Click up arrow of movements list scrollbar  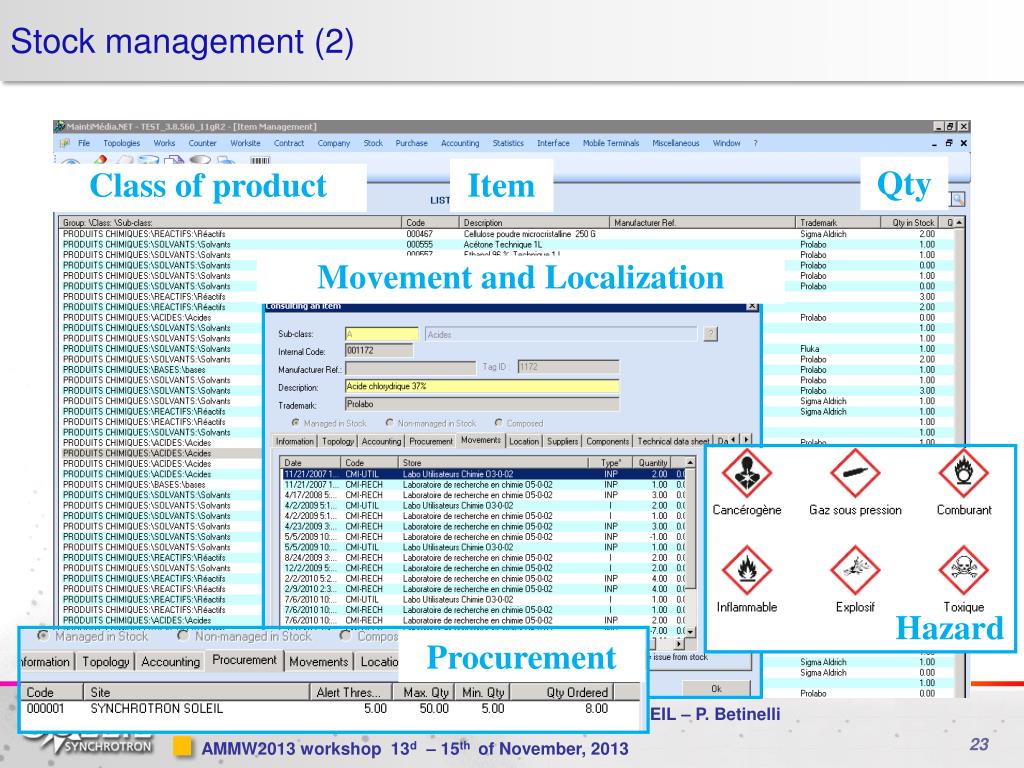click(690, 462)
